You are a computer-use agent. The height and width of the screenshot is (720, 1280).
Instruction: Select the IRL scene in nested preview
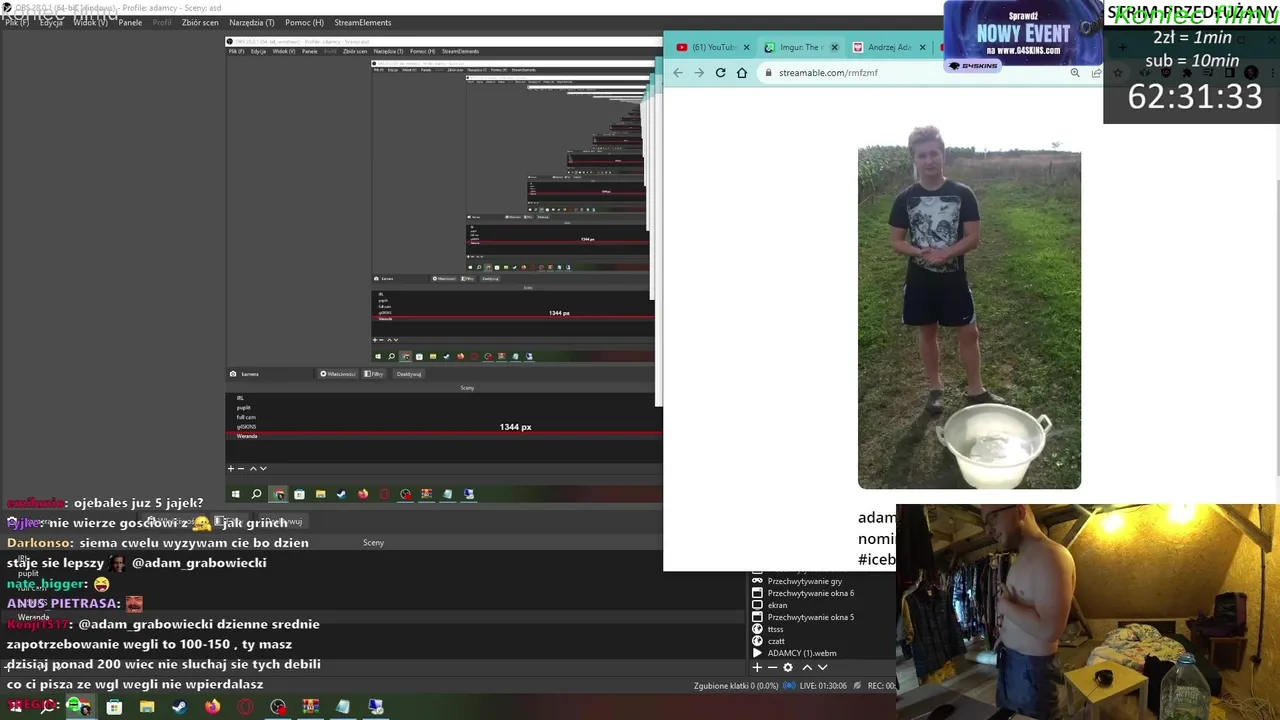[240, 398]
